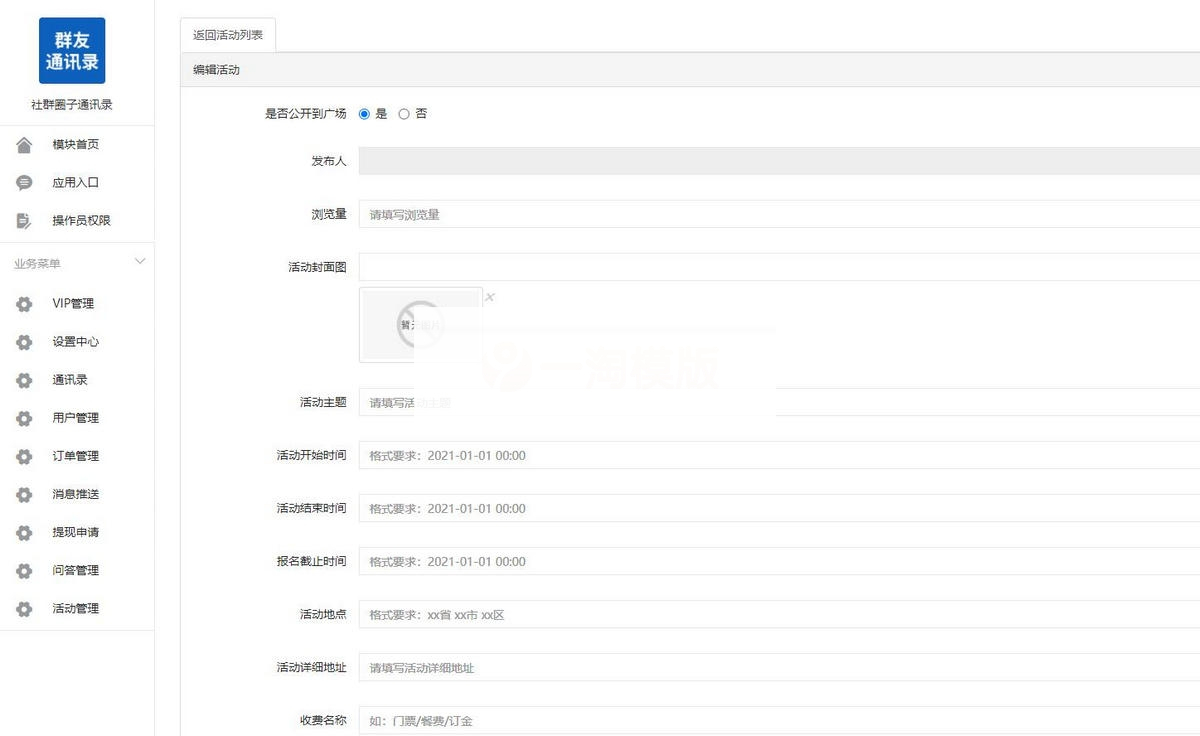Collapse the 业务菜单 section
The height and width of the screenshot is (736, 1200).
pos(139,261)
